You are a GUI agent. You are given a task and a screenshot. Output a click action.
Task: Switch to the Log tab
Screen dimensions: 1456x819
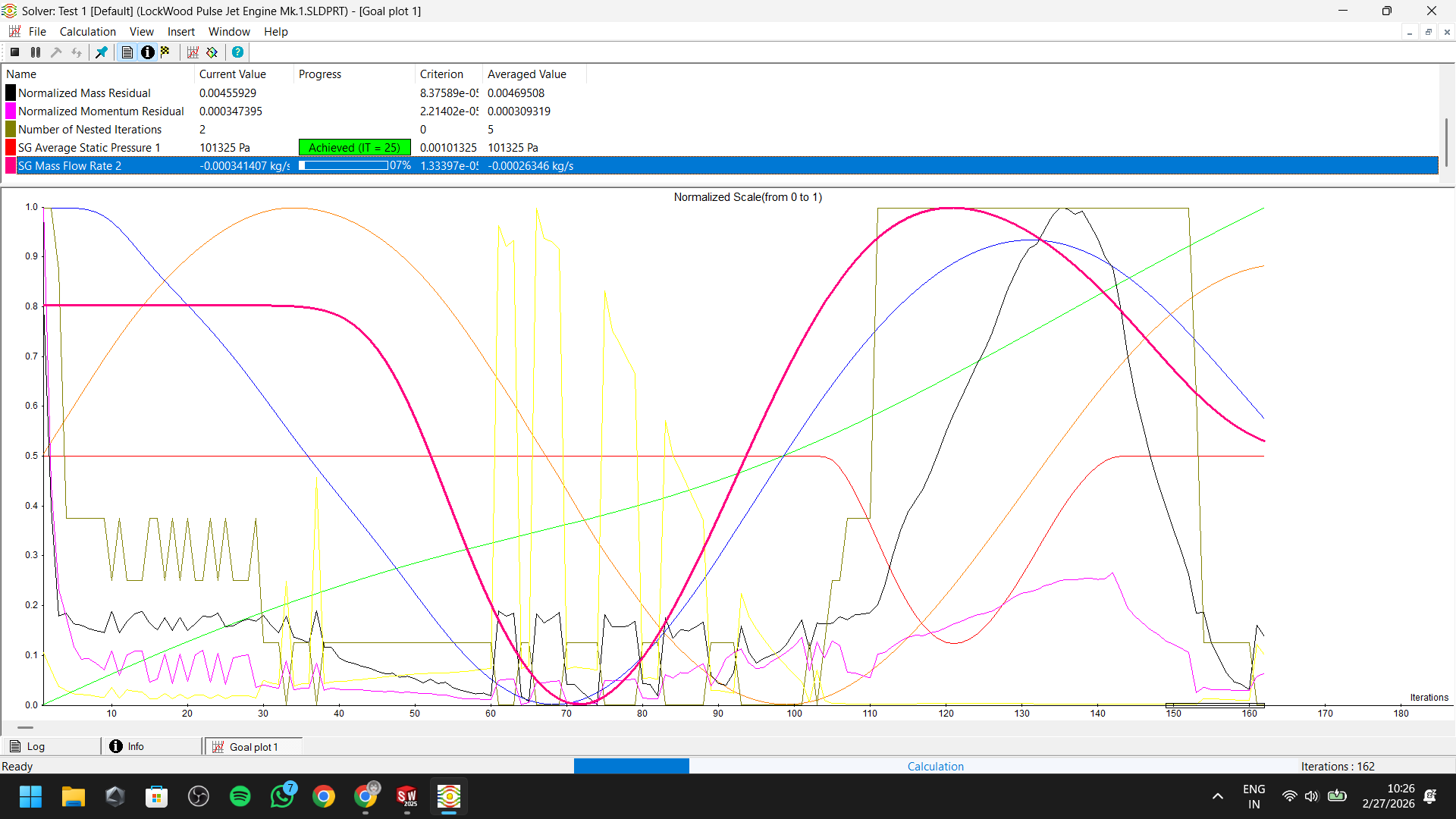tap(51, 746)
